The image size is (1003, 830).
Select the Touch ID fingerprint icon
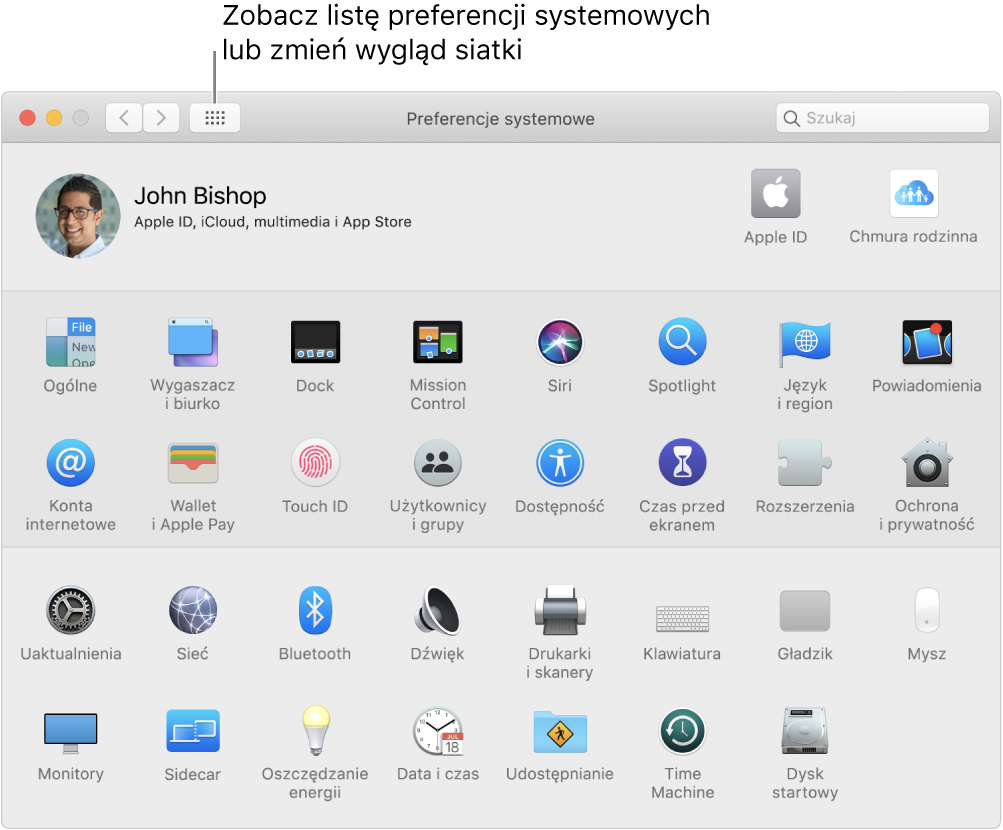click(315, 463)
